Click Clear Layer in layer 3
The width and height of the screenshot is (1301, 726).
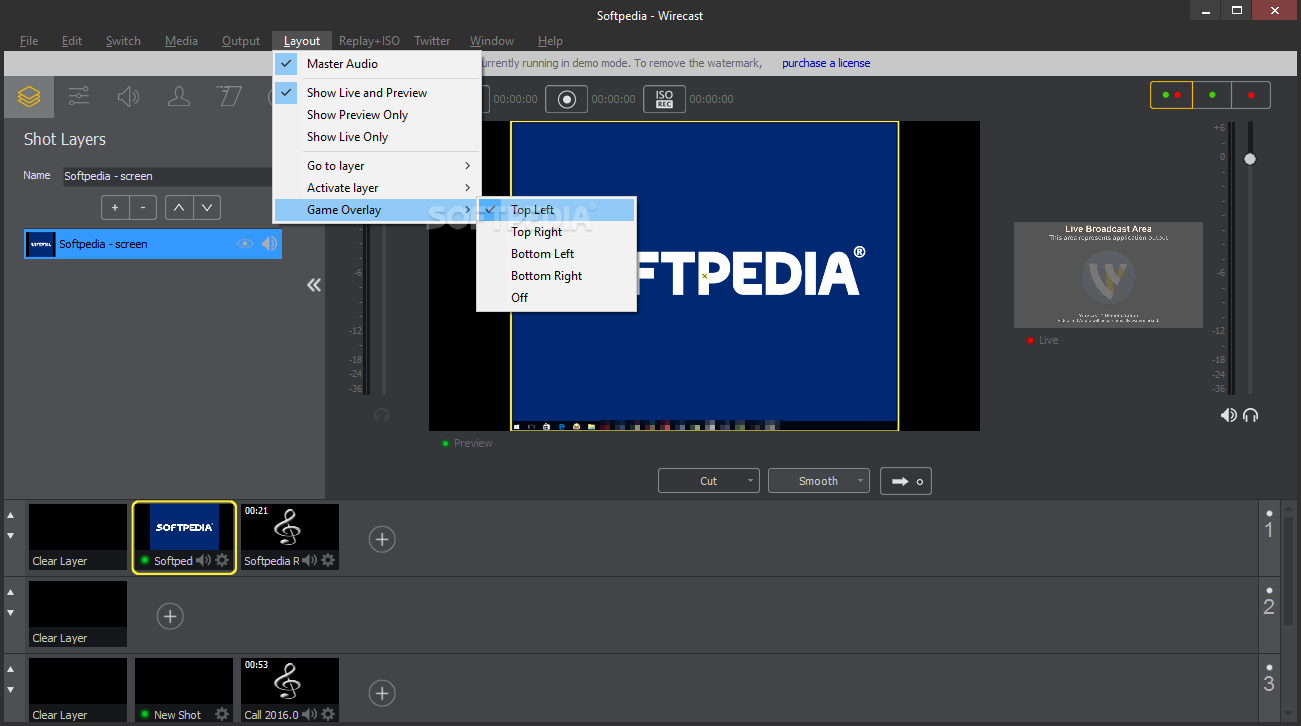(x=78, y=691)
